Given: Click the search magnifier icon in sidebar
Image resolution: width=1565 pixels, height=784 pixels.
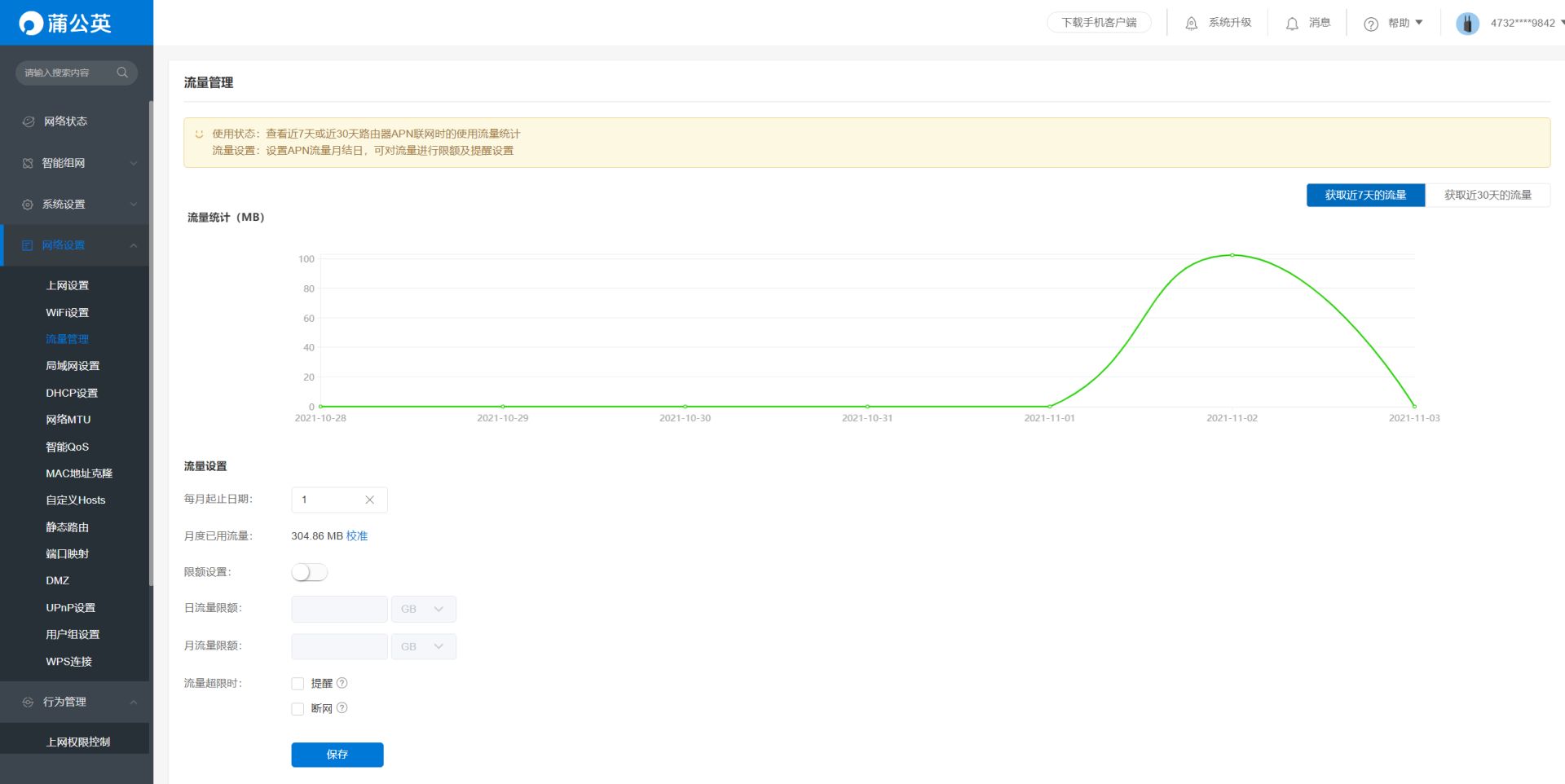Looking at the screenshot, I should (122, 73).
